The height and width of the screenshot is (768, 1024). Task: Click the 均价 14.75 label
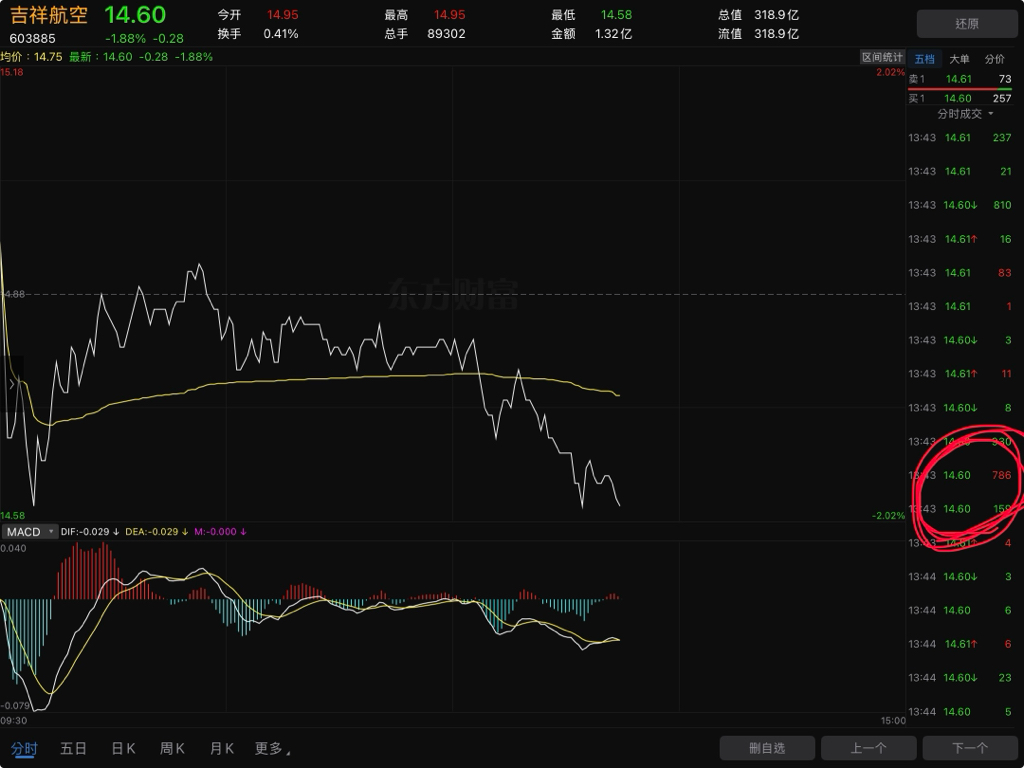click(31, 57)
